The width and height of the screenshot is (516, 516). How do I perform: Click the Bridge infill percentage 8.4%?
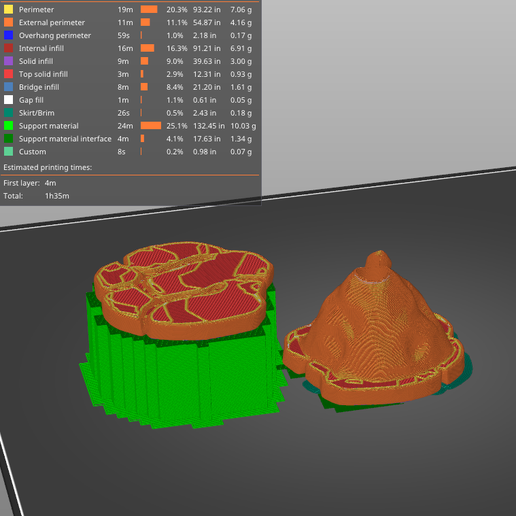coord(175,87)
